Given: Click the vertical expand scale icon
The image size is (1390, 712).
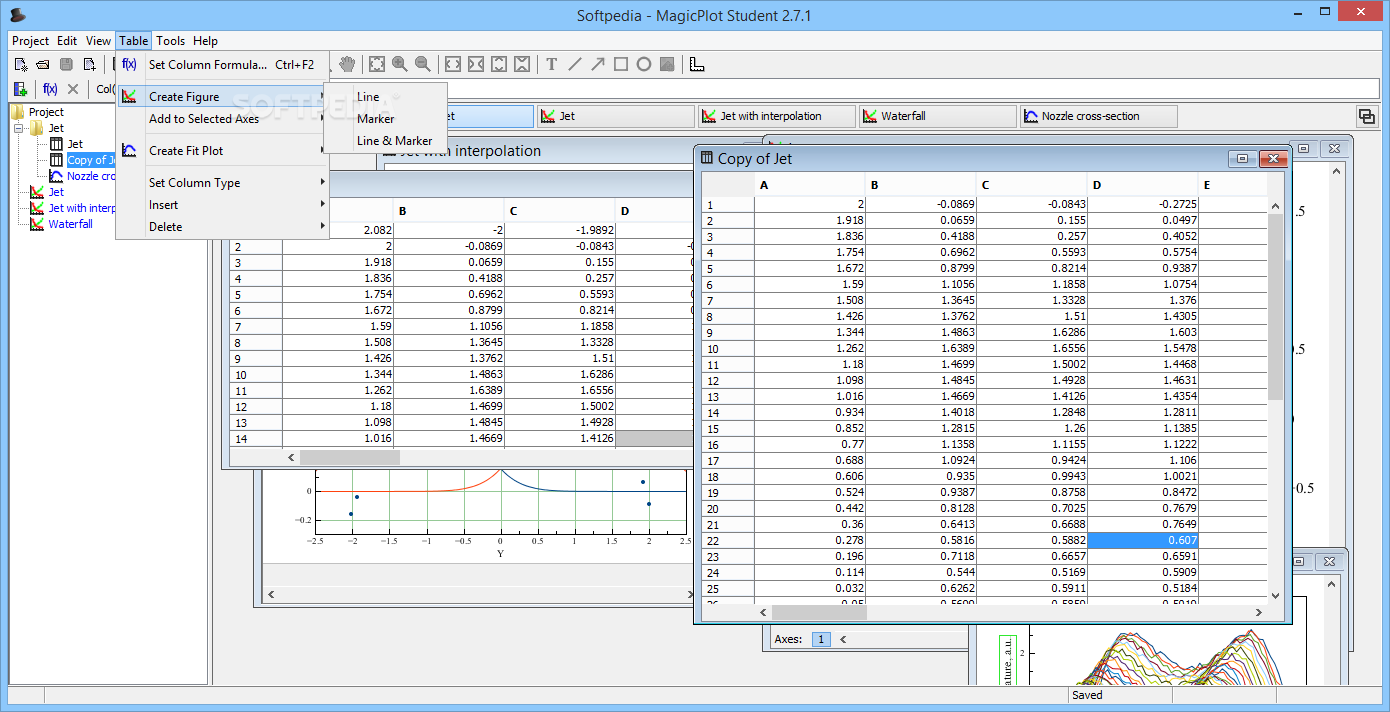Looking at the screenshot, I should (499, 64).
